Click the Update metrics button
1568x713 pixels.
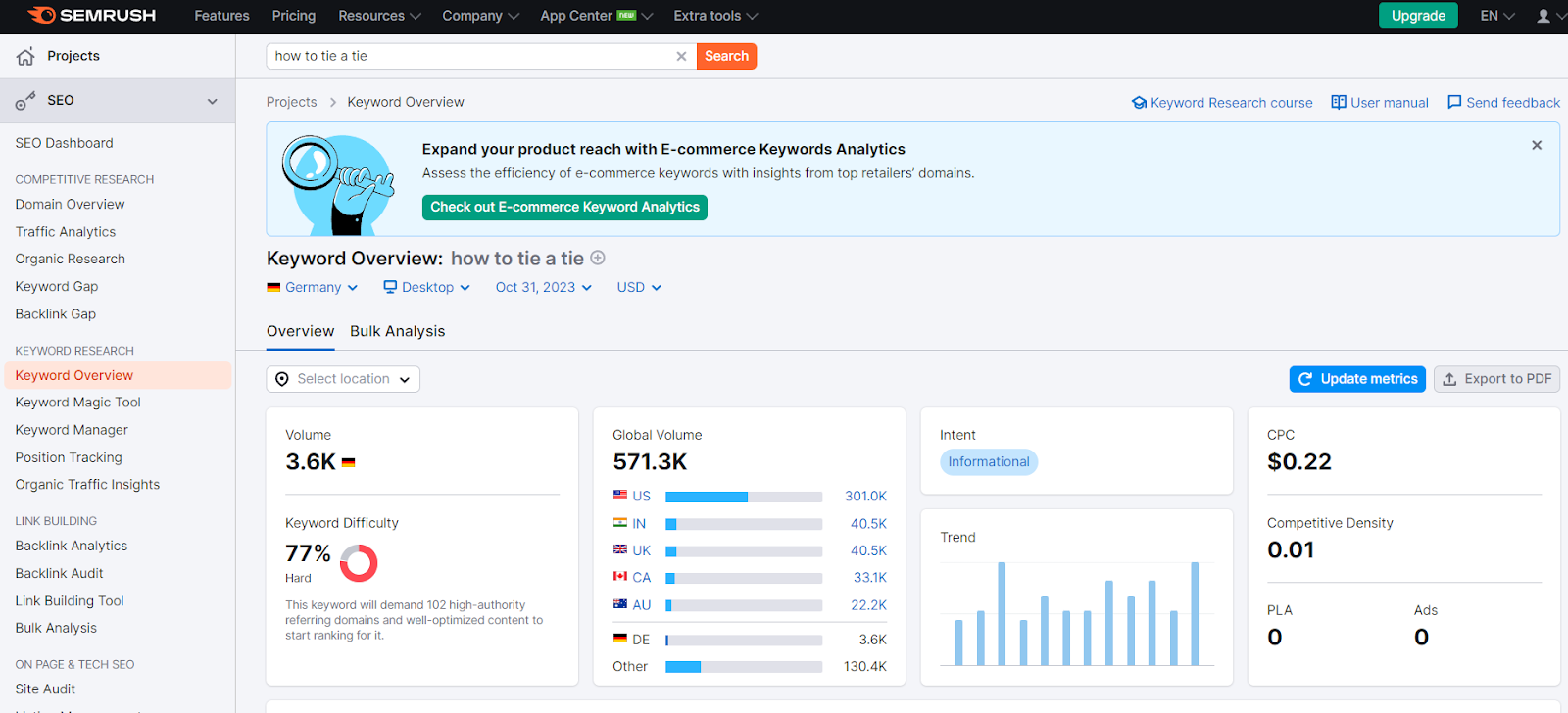coord(1357,379)
